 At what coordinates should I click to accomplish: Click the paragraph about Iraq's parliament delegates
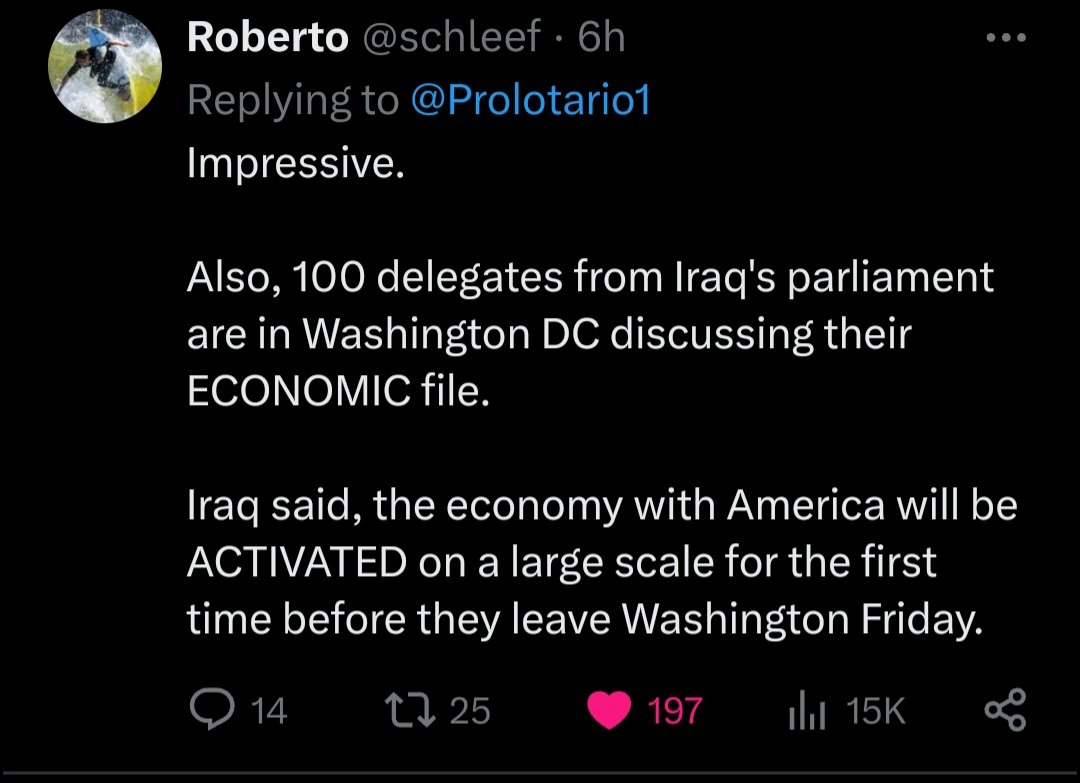590,334
